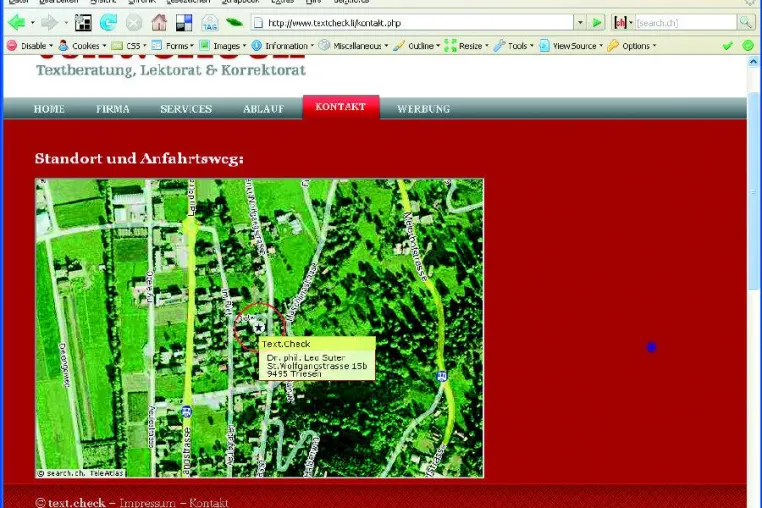762x508 pixels.
Task: Open the Disable developer menu
Action: point(30,46)
